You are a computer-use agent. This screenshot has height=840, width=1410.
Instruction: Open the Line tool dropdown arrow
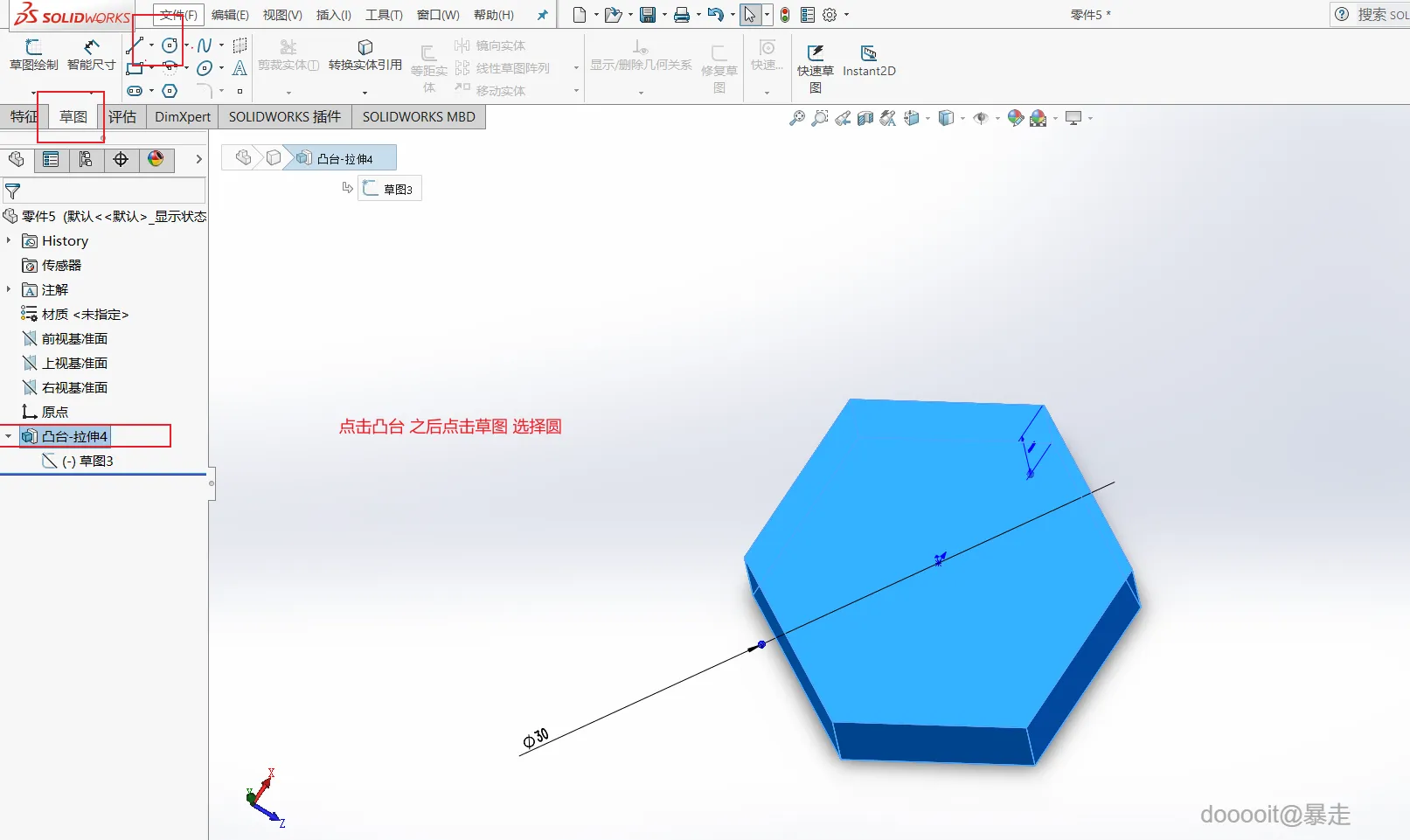151,45
